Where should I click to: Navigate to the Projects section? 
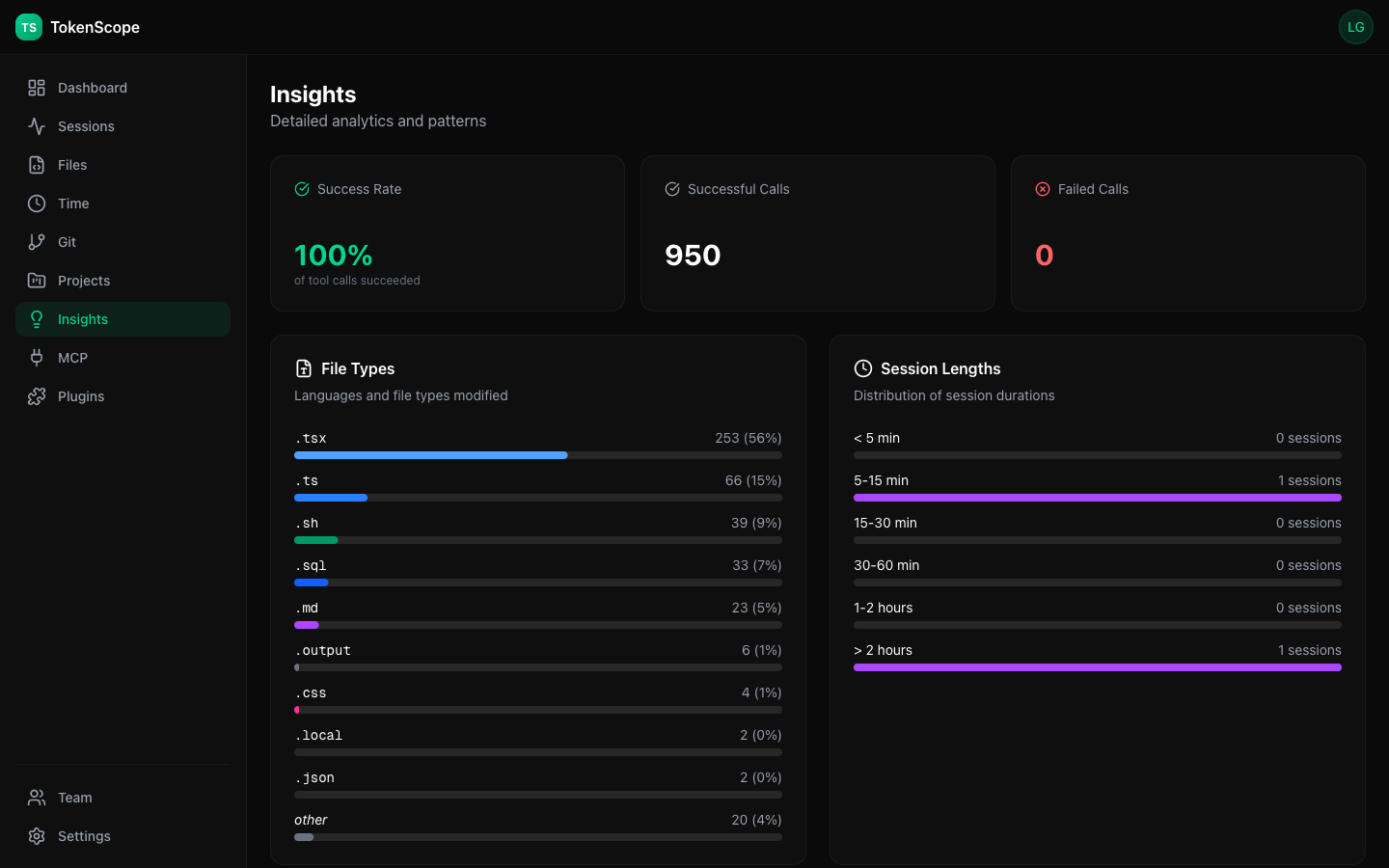pos(84,281)
